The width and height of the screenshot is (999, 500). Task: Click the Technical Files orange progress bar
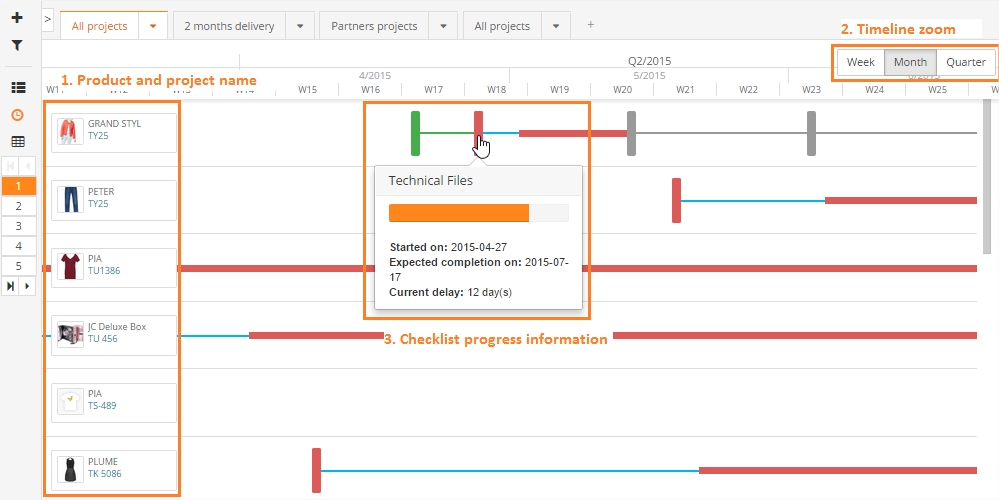coord(458,213)
